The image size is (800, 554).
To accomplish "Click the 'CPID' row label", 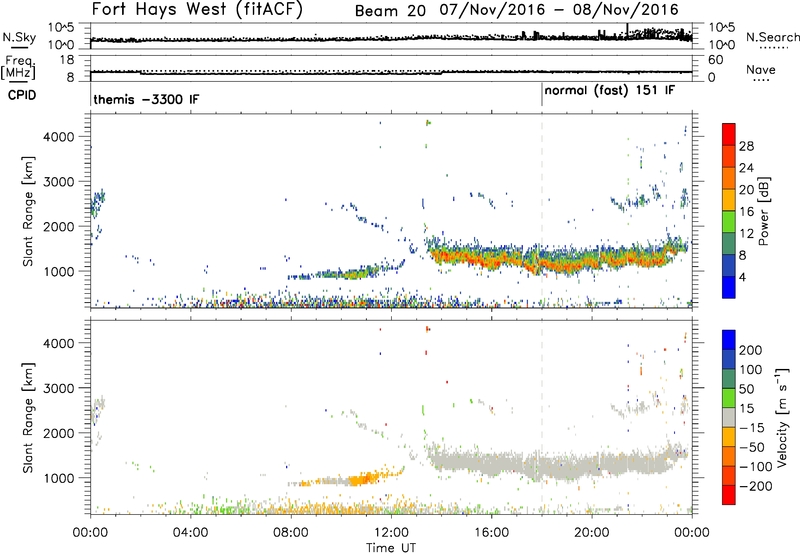I will (x=22, y=95).
